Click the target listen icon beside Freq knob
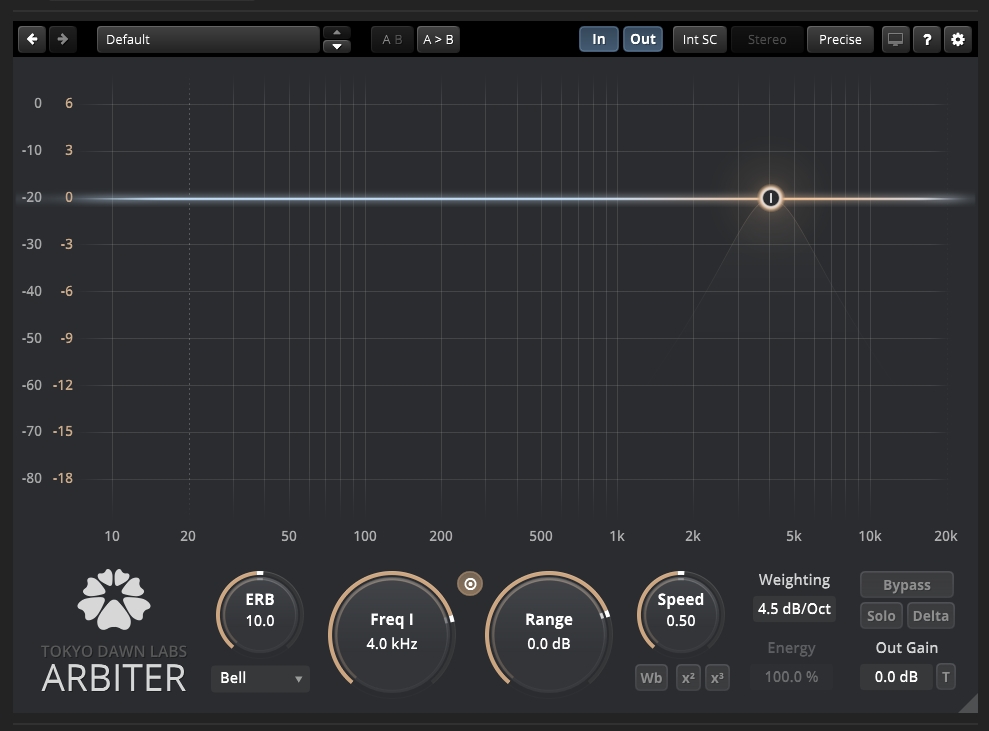 point(470,583)
